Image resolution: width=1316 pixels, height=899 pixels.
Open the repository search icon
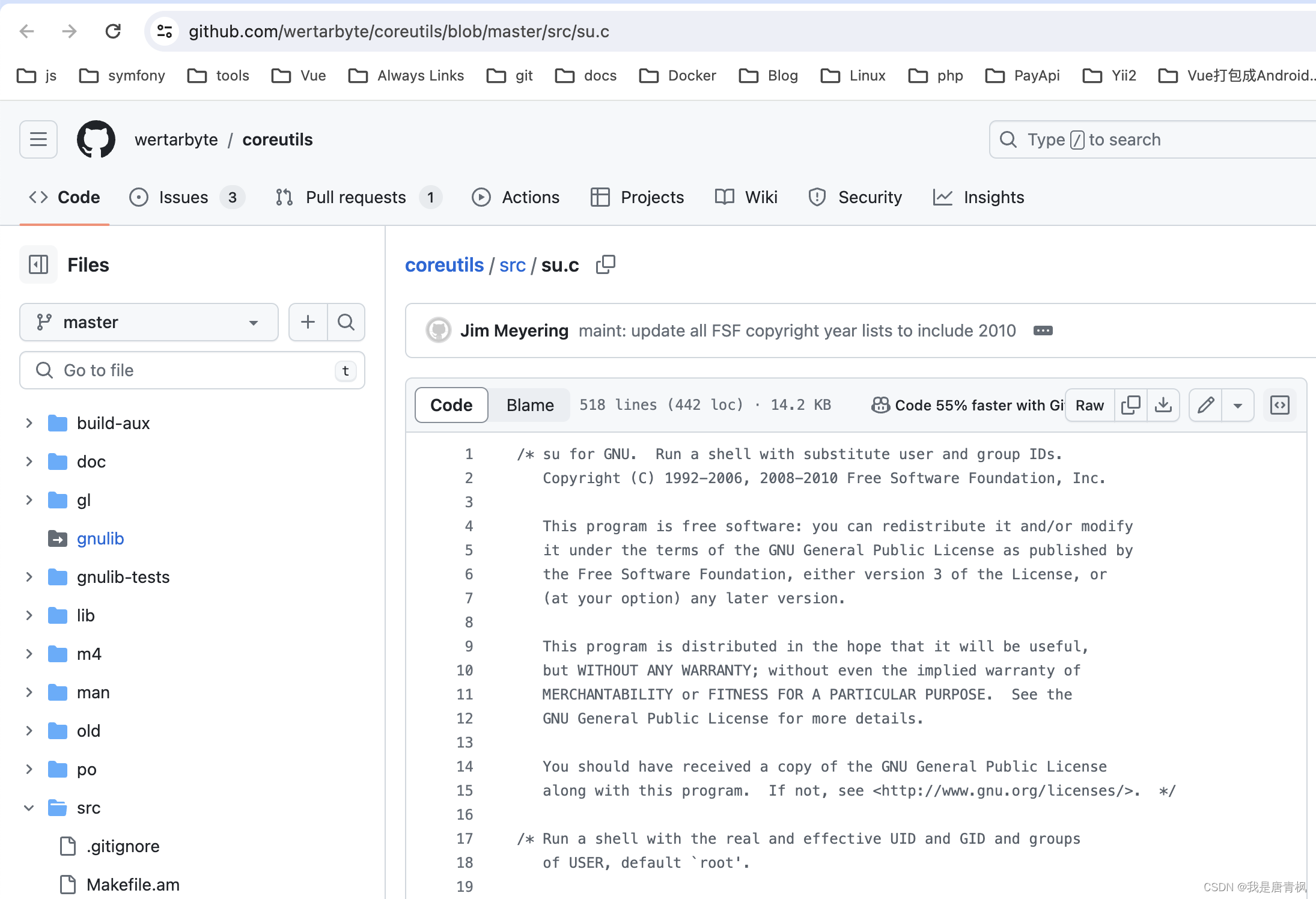tap(346, 321)
